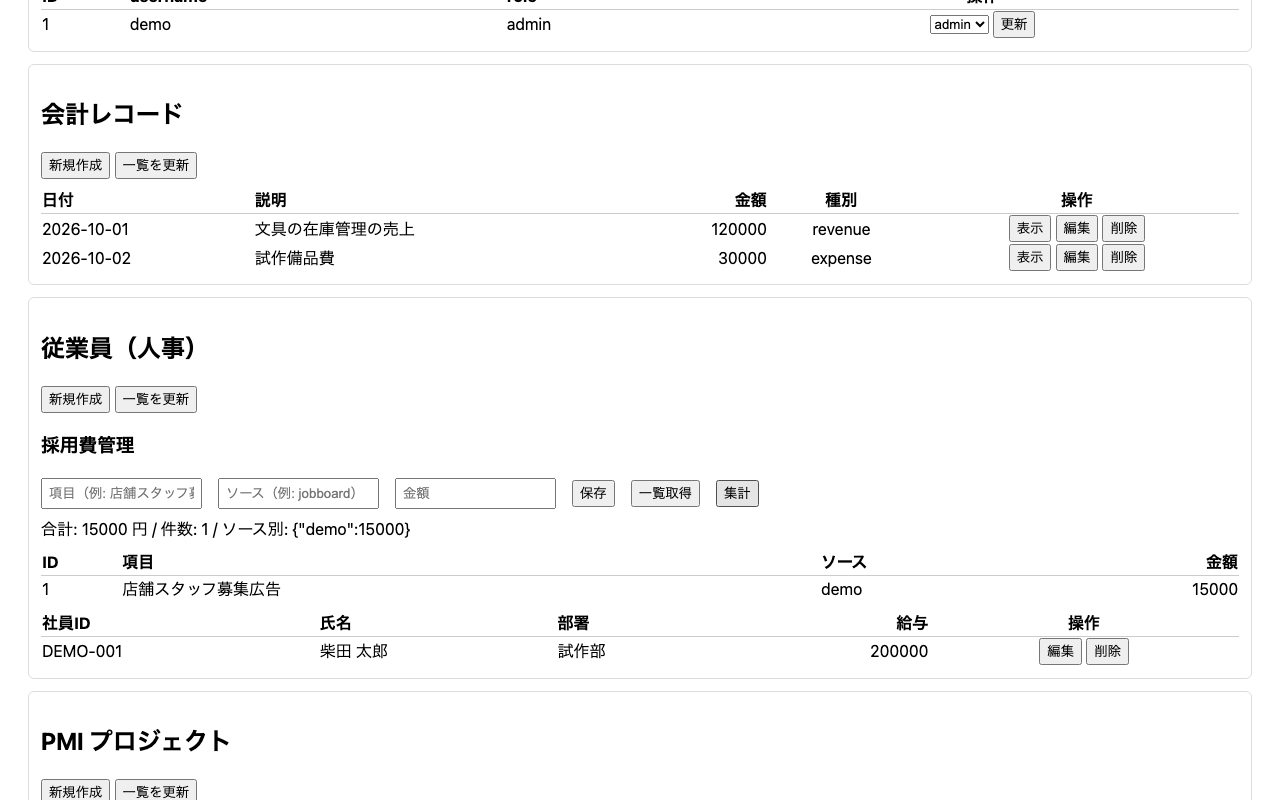Click the amount 30000
Screen dimensions: 1280x800
[x=742, y=258]
